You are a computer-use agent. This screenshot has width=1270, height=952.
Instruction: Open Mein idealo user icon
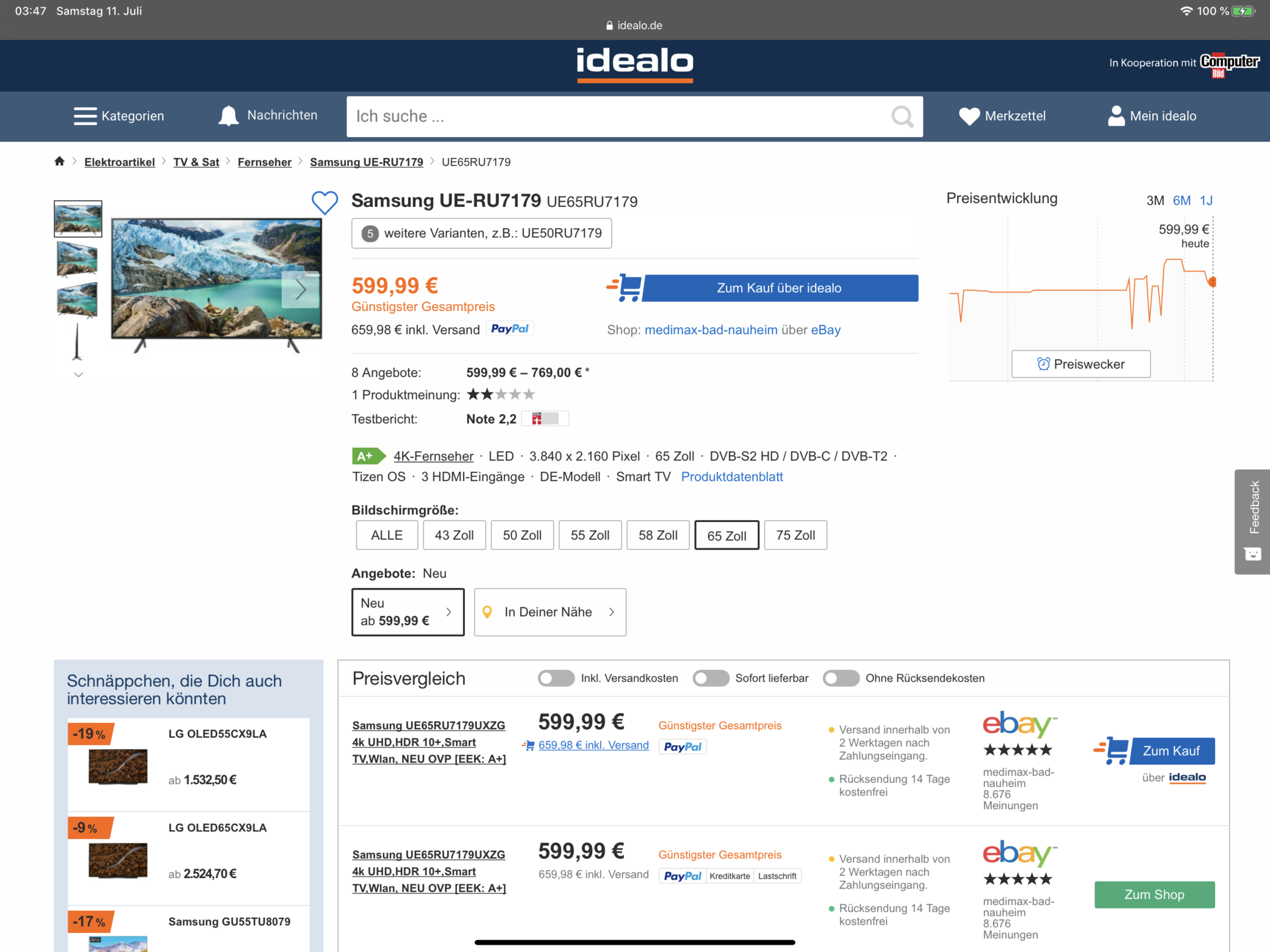pyautogui.click(x=1116, y=116)
